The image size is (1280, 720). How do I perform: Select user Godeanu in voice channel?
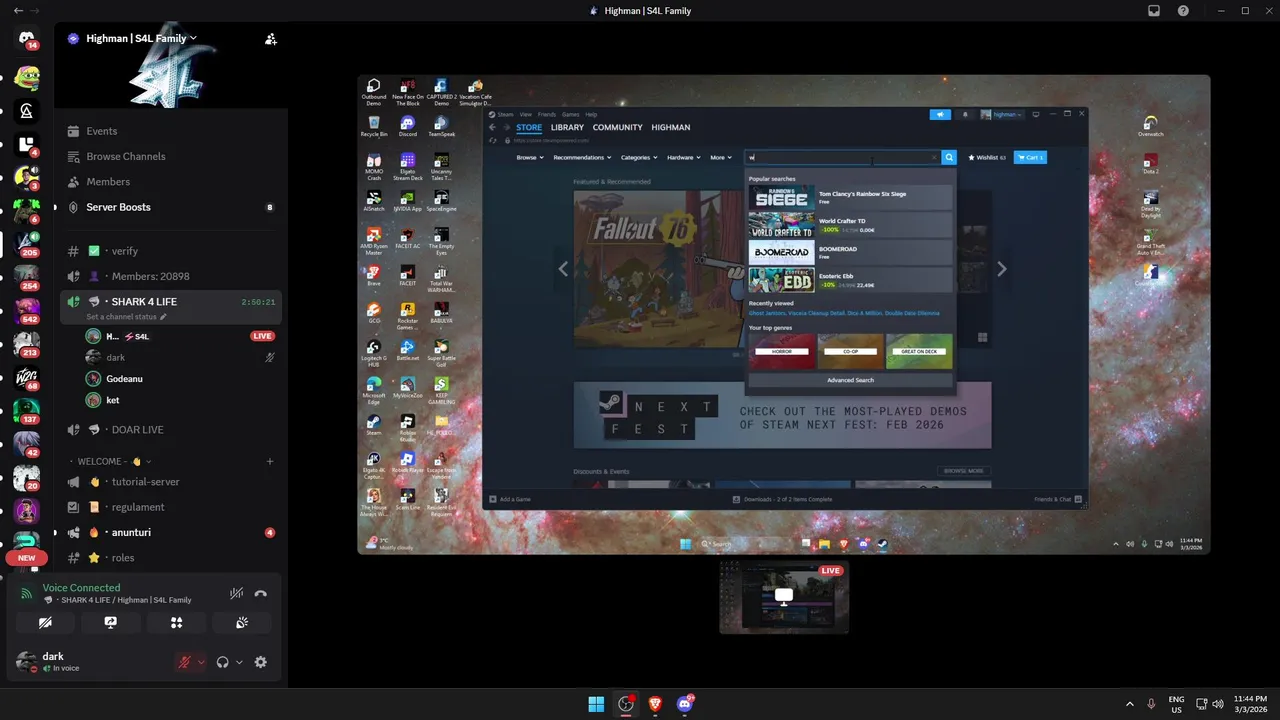(x=180, y=379)
